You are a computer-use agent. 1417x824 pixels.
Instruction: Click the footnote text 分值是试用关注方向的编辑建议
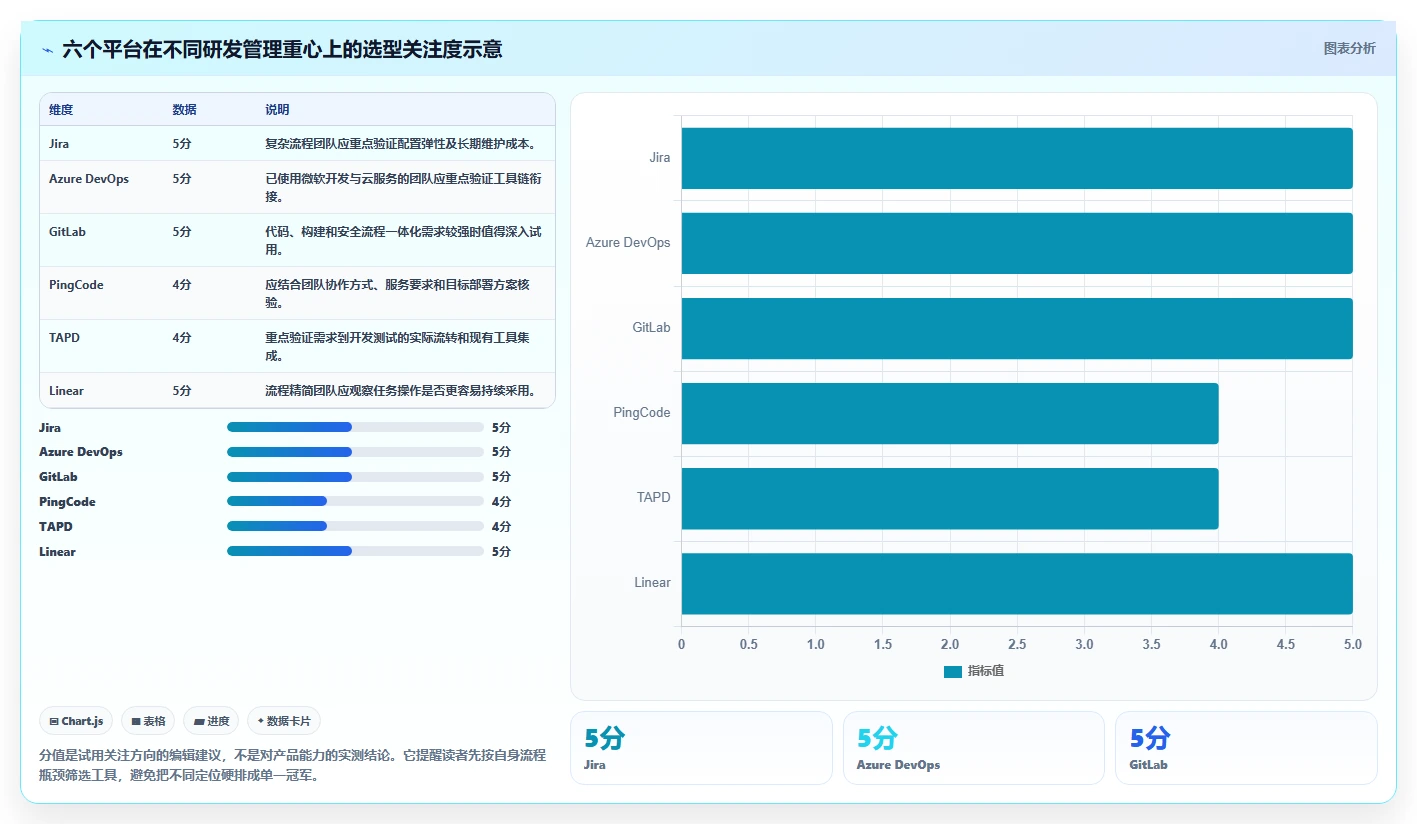tap(293, 766)
